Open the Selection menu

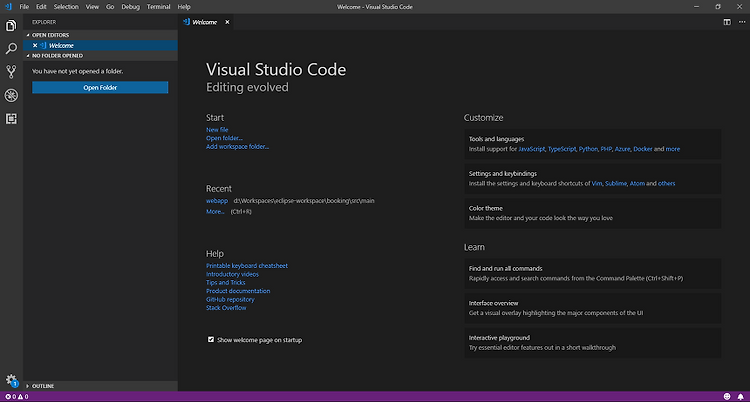pyautogui.click(x=66, y=7)
